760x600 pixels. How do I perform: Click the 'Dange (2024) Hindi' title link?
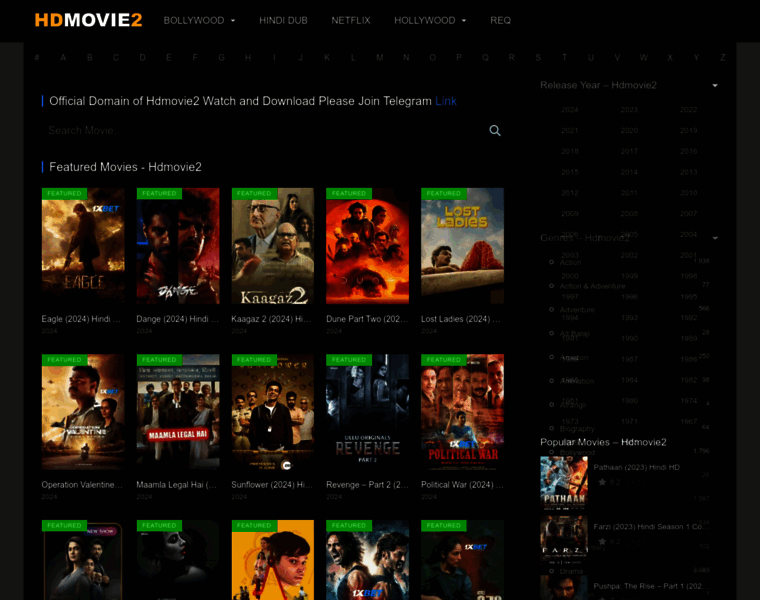point(177,319)
